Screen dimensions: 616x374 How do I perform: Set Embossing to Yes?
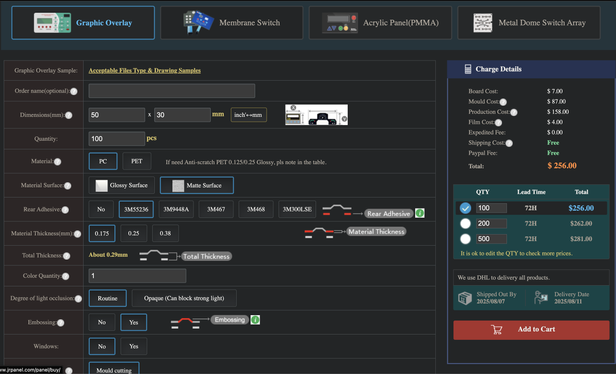tap(134, 322)
